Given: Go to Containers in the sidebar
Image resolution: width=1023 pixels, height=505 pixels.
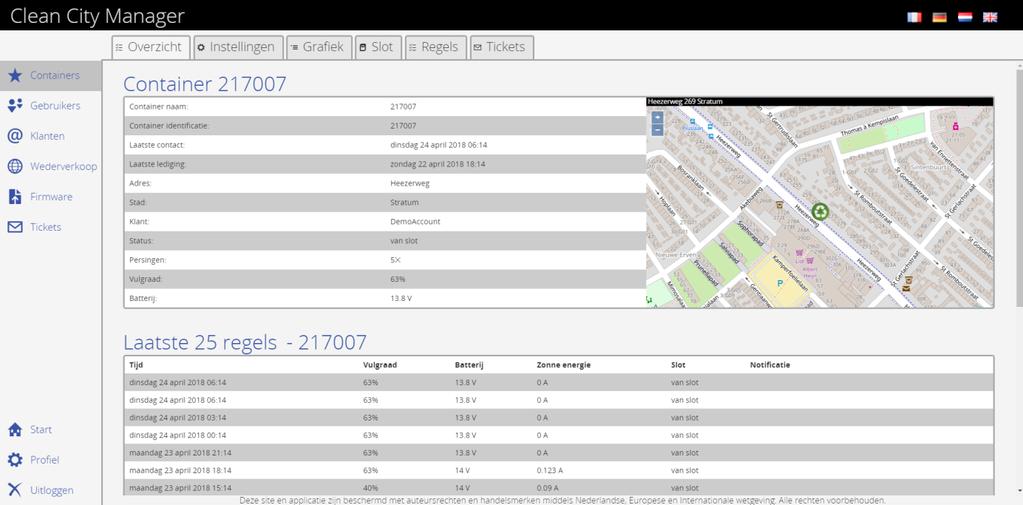Looking at the screenshot, I should pyautogui.click(x=55, y=76).
